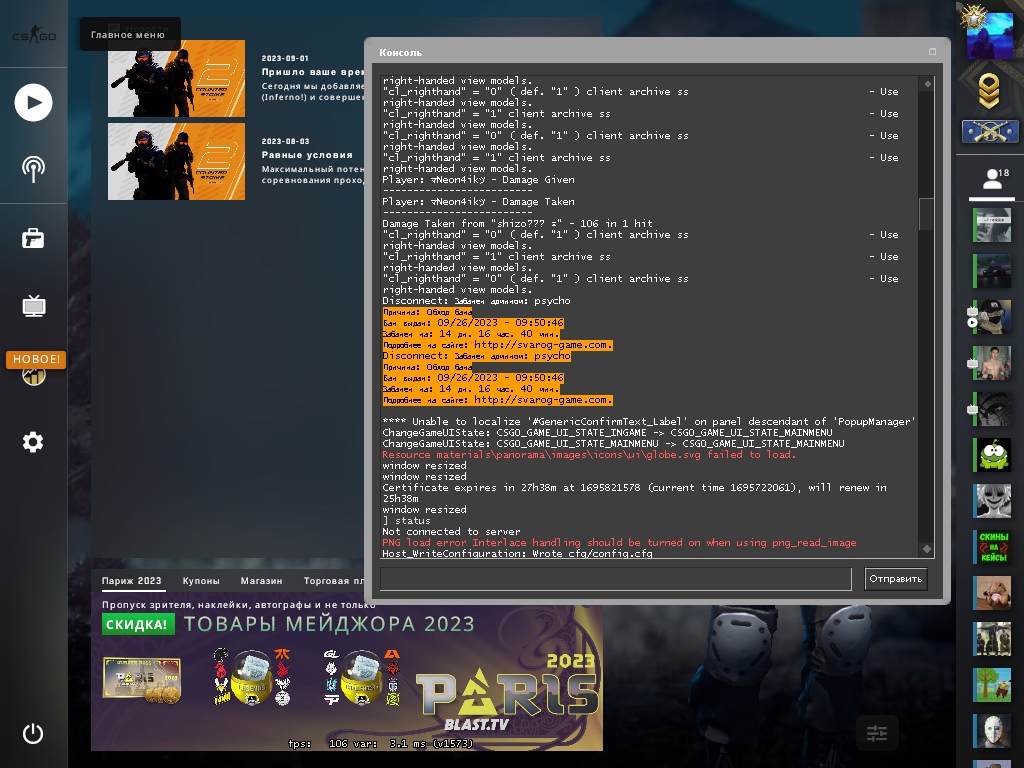Click the Отправить button in the console

point(895,579)
